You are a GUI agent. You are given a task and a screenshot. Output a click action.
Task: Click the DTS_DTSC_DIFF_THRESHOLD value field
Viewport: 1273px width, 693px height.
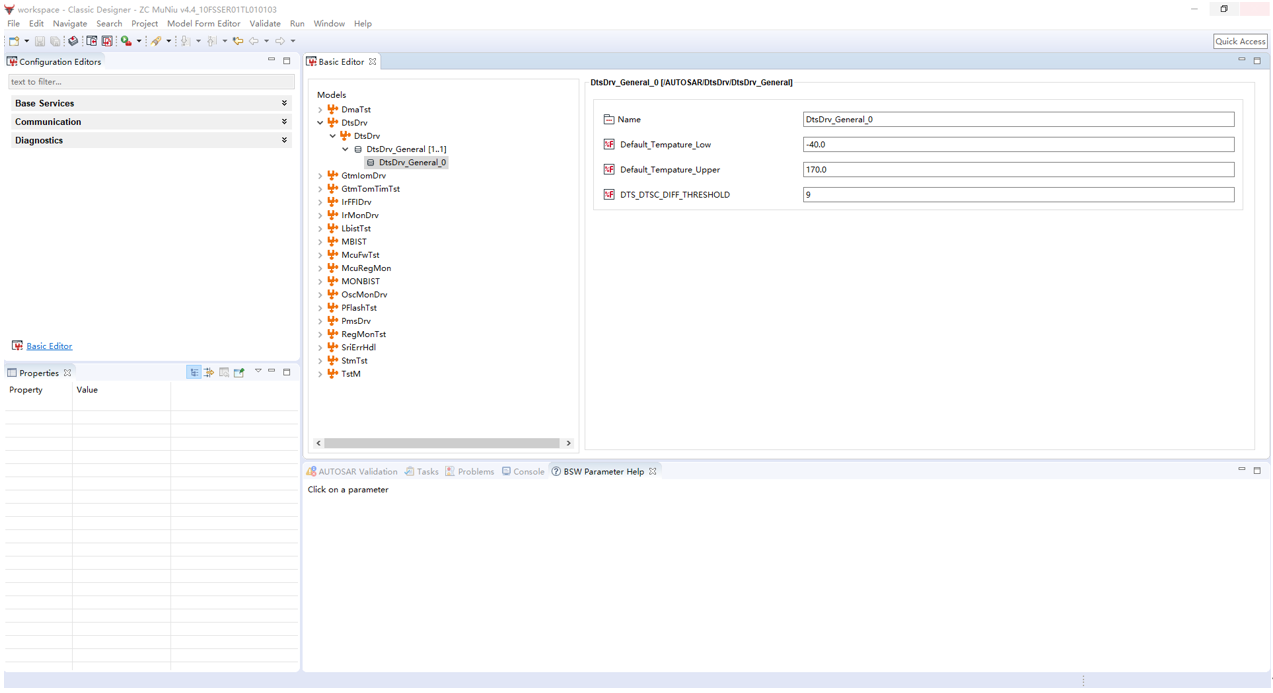click(x=1018, y=194)
